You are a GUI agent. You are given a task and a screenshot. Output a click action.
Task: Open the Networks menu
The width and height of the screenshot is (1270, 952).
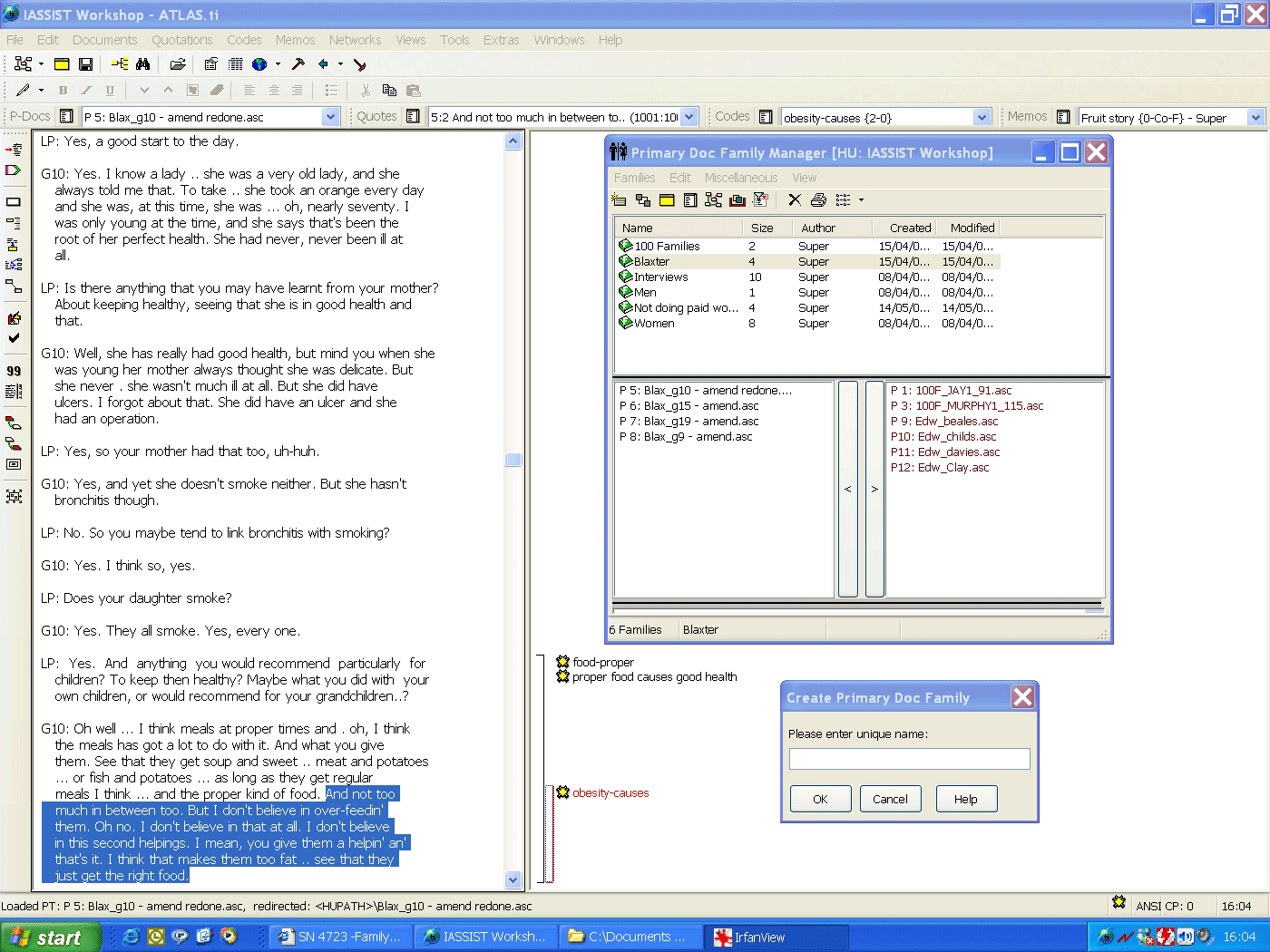pos(355,40)
